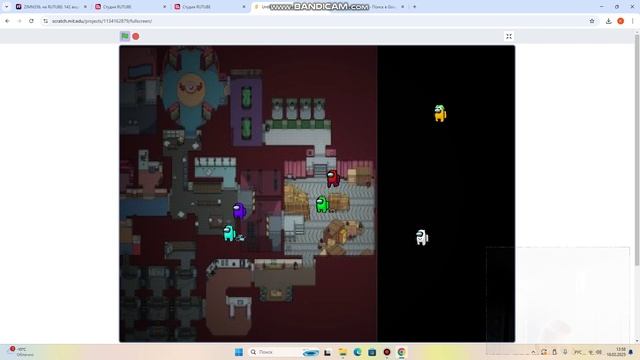640x360 pixels.
Task: Reload the Scratch project page
Action: 31,21
